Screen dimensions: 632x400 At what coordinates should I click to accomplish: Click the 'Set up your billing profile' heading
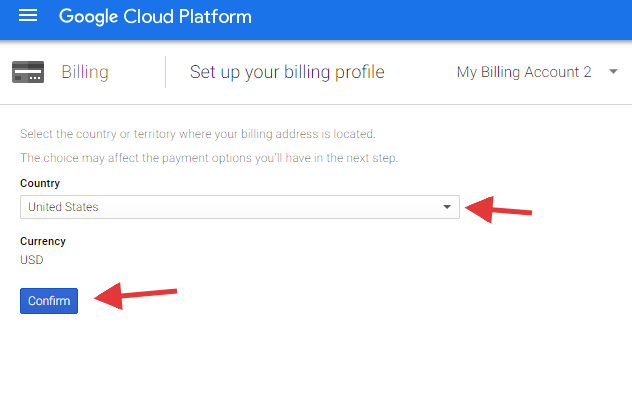[x=287, y=72]
